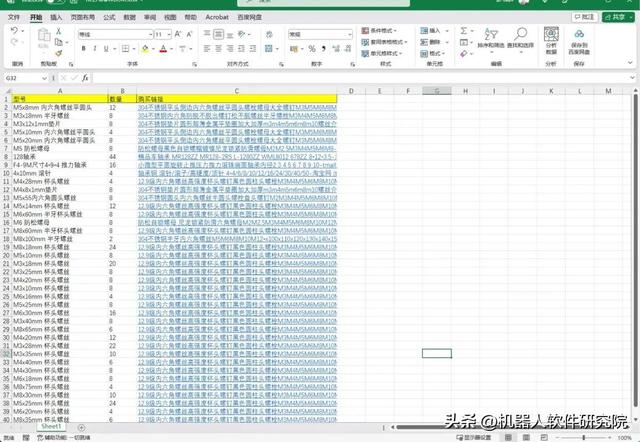640x442 pixels.
Task: Open Sort and Filter tool
Action: coord(491,39)
